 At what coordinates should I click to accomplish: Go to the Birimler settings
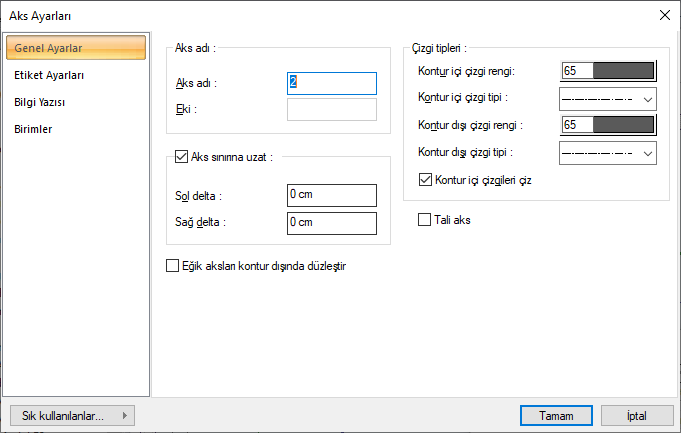(x=34, y=129)
